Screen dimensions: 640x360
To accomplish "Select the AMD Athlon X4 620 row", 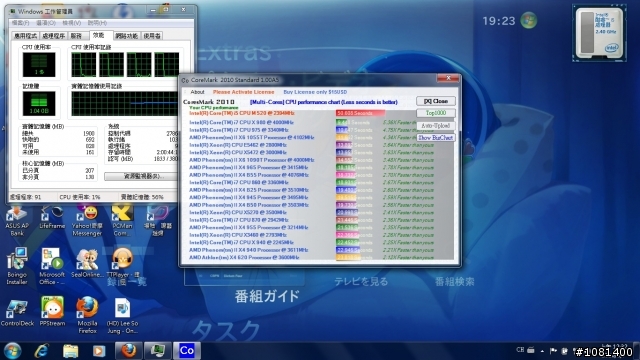I will (244, 257).
